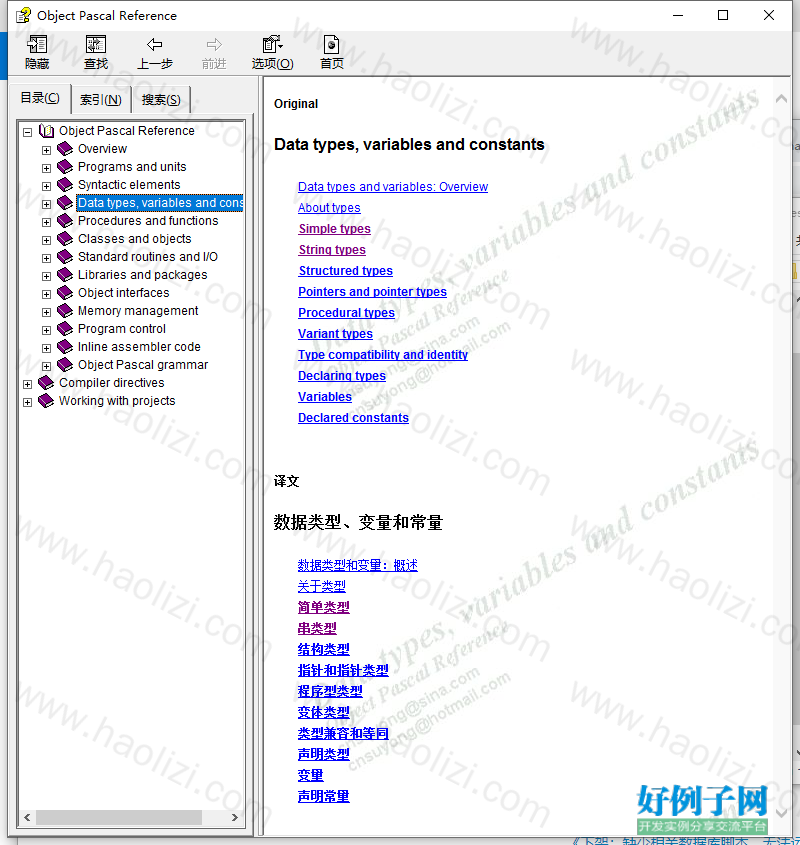
Task: Open the Data types and variables: Overview link
Action: 393,186
